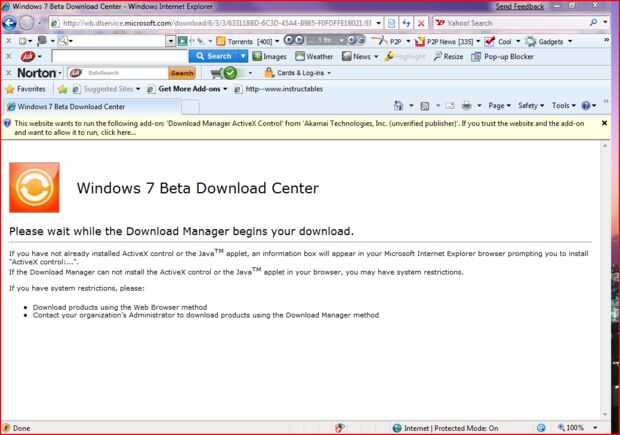620x435 pixels.
Task: Click the heading 'Windows 7 Beta Download Center'
Action: coord(197,188)
